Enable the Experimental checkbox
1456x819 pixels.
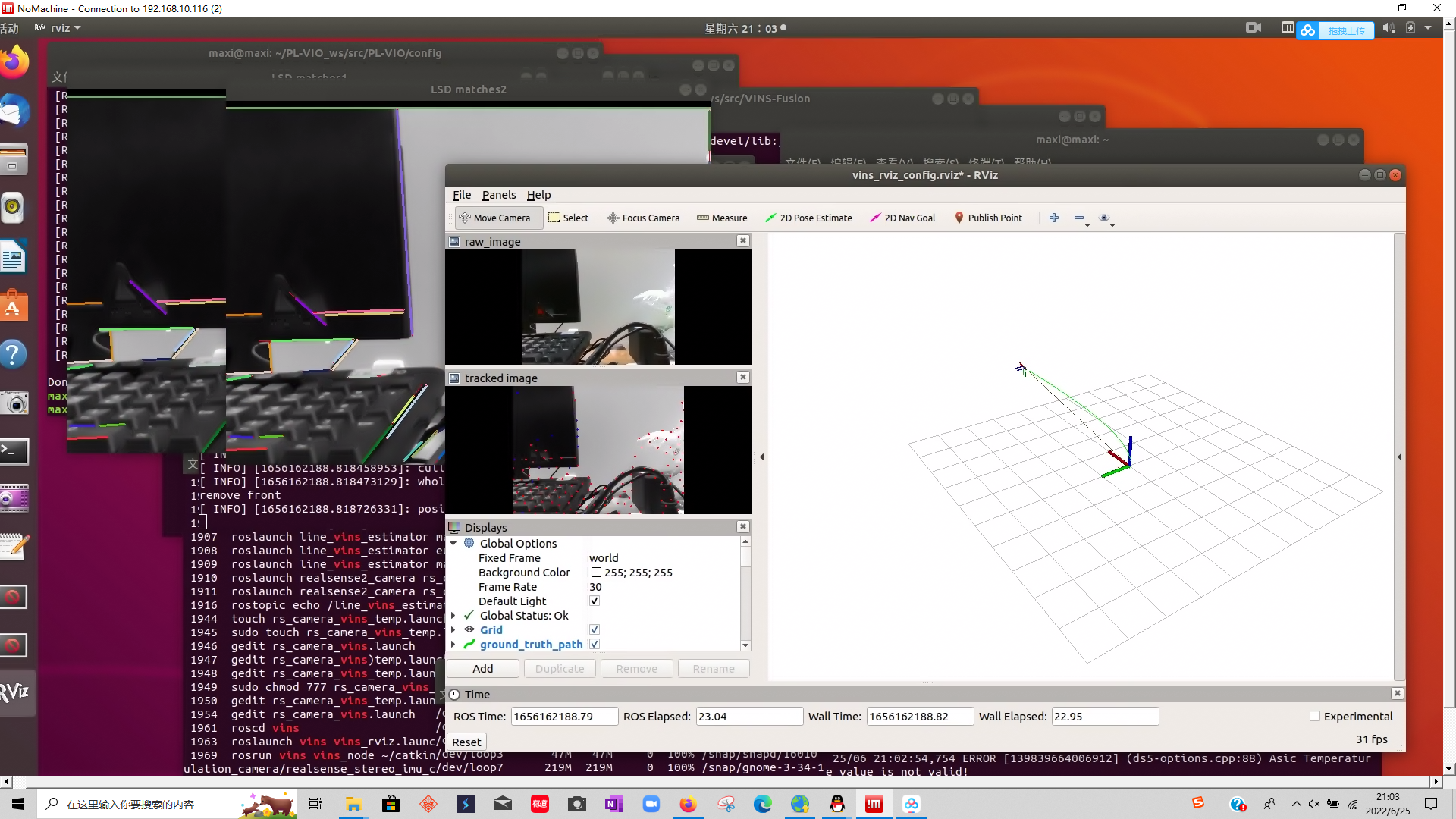coord(1315,717)
